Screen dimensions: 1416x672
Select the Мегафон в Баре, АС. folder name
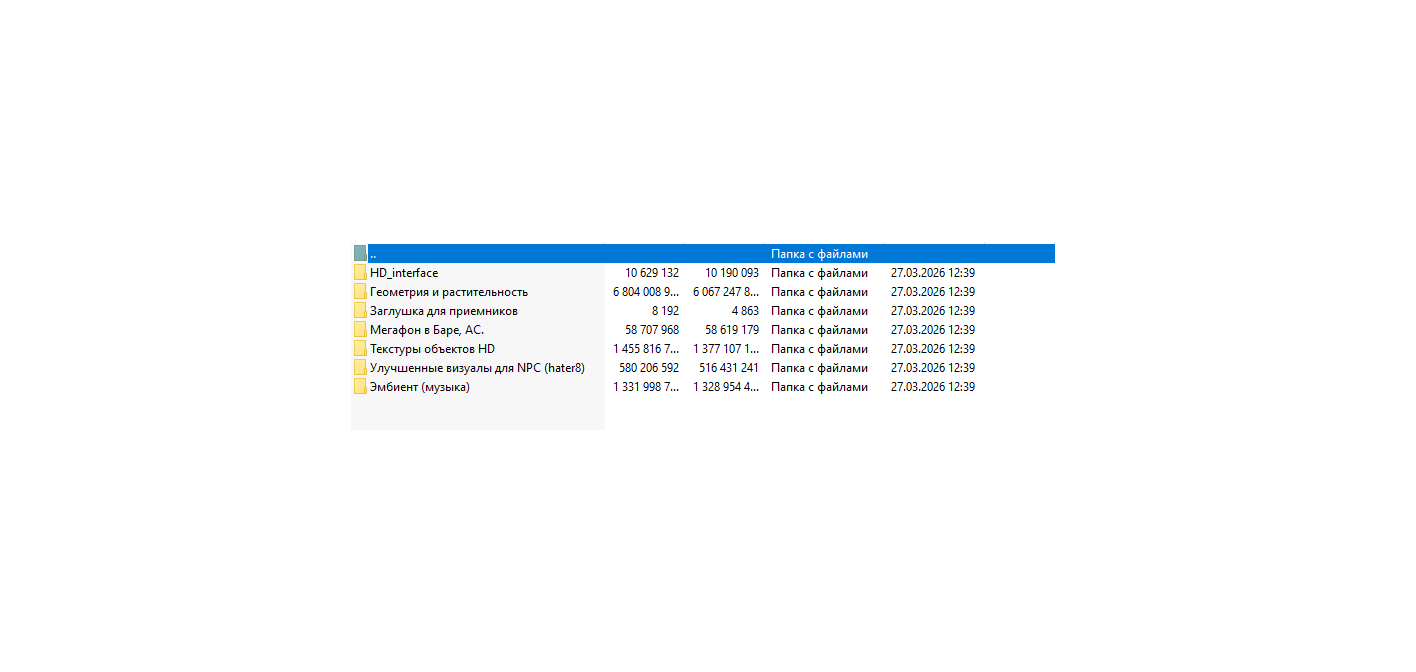click(x=427, y=330)
